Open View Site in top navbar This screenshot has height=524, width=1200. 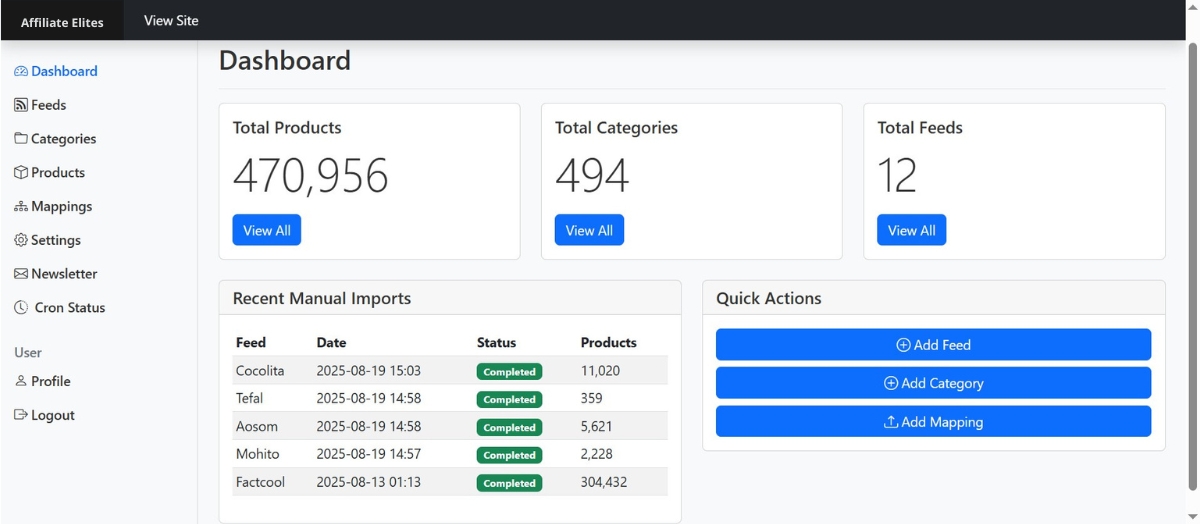(x=171, y=21)
